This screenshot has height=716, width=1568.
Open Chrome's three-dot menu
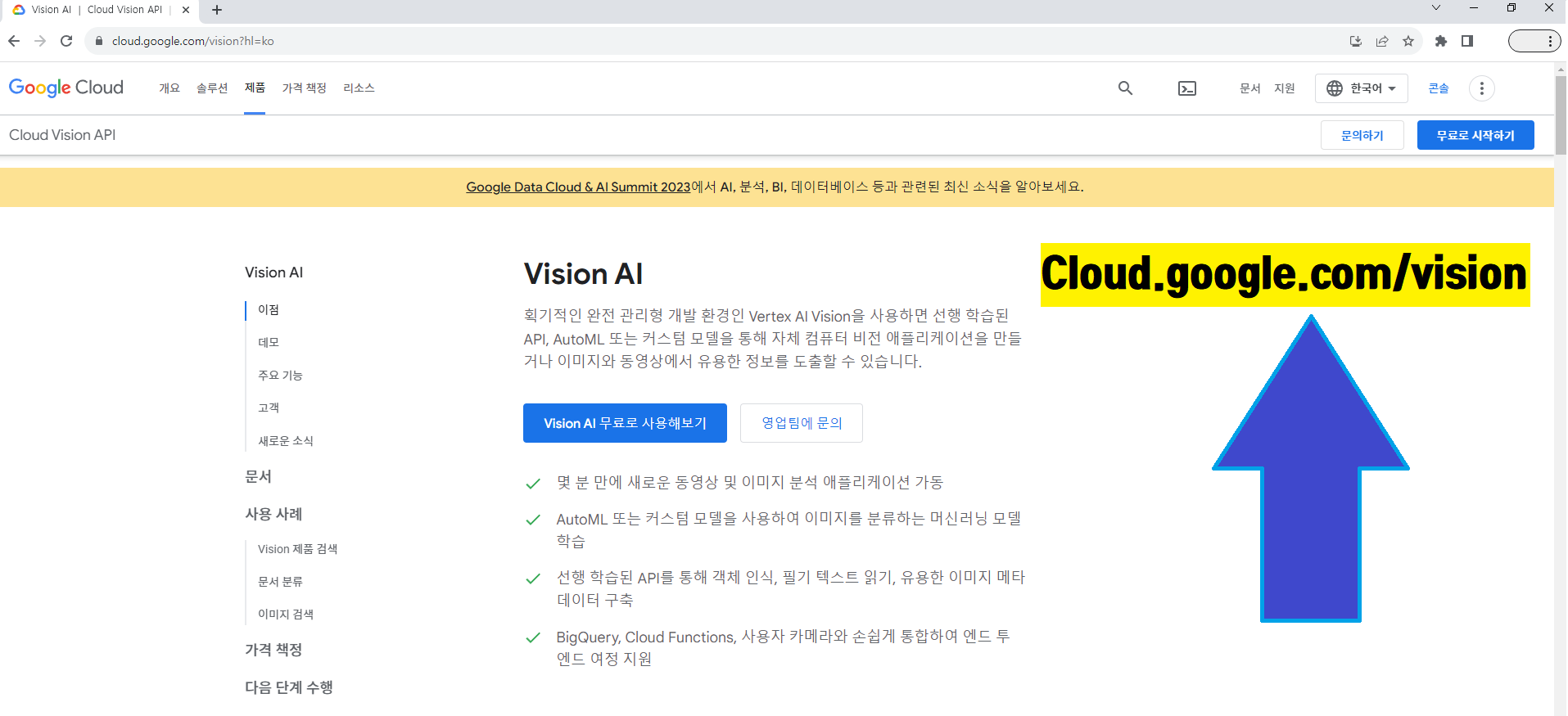click(1549, 41)
